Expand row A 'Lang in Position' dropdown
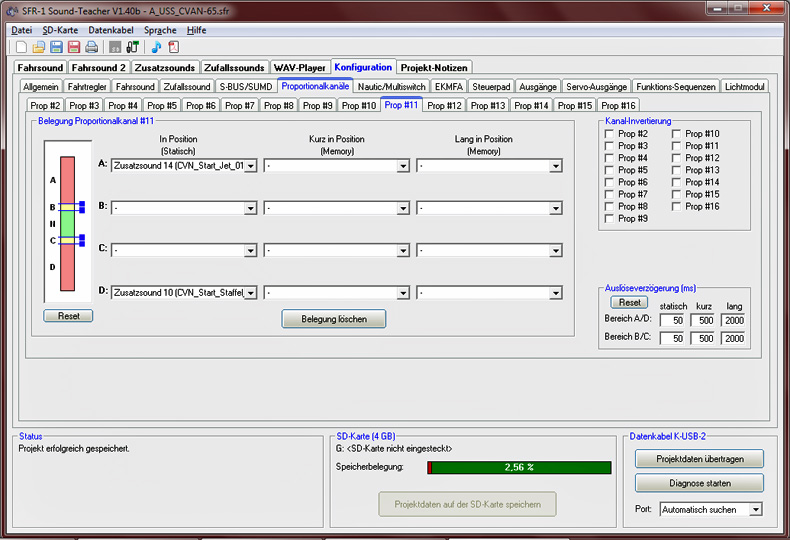This screenshot has height=540, width=790. [555, 166]
